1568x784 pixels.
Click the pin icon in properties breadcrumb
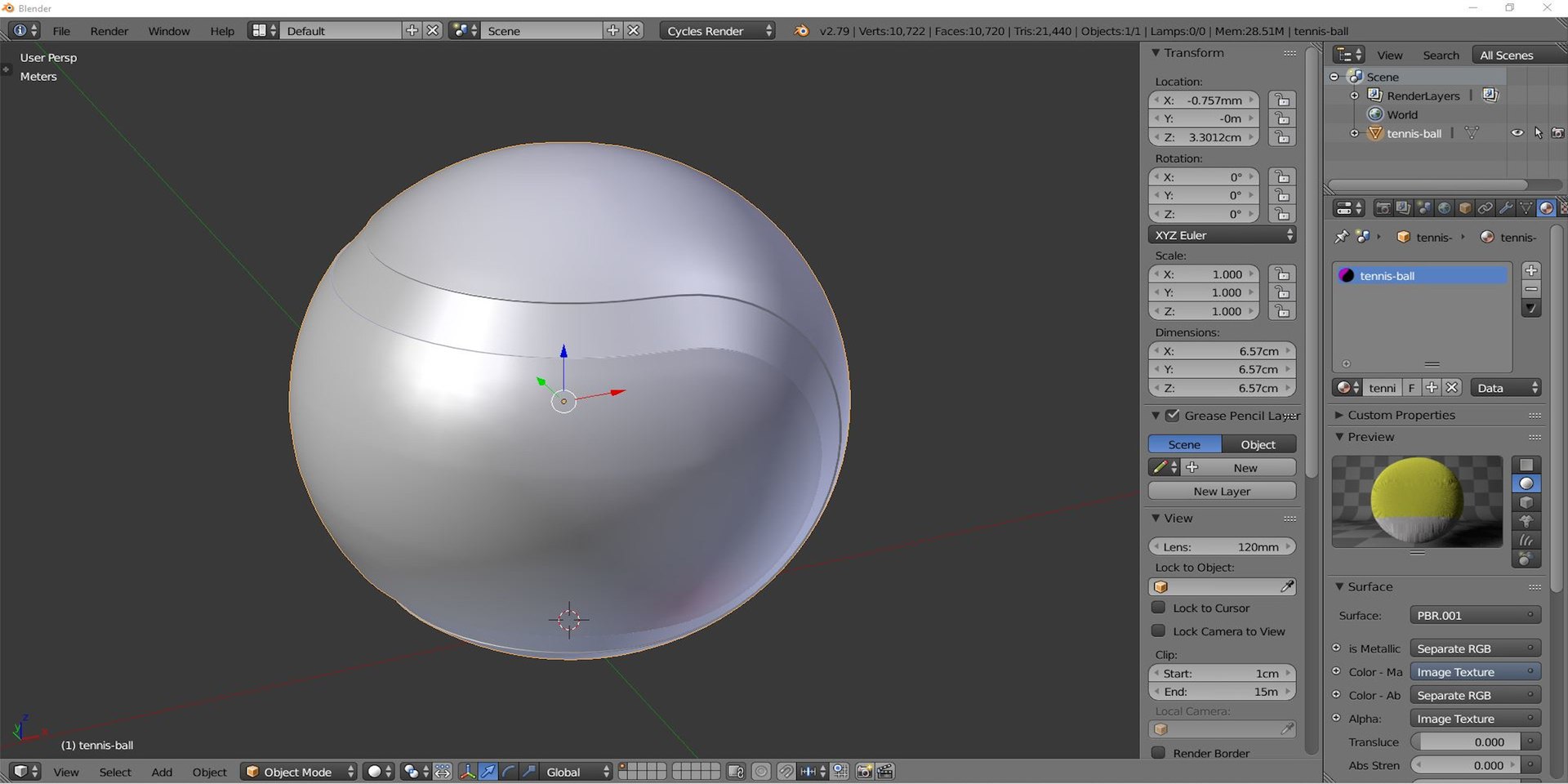coord(1341,237)
